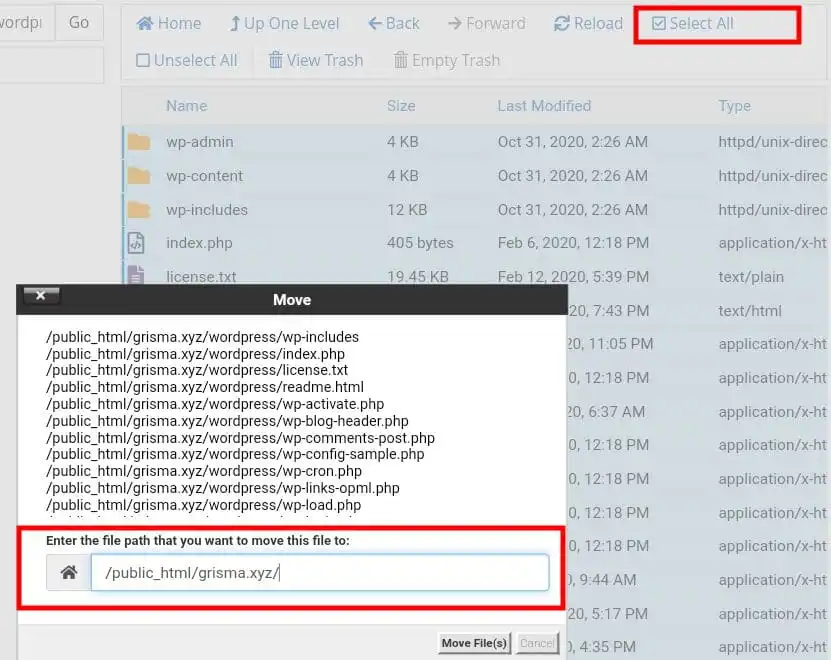
Task: Click wp-blog-header.php path in Move list
Action: click(227, 421)
